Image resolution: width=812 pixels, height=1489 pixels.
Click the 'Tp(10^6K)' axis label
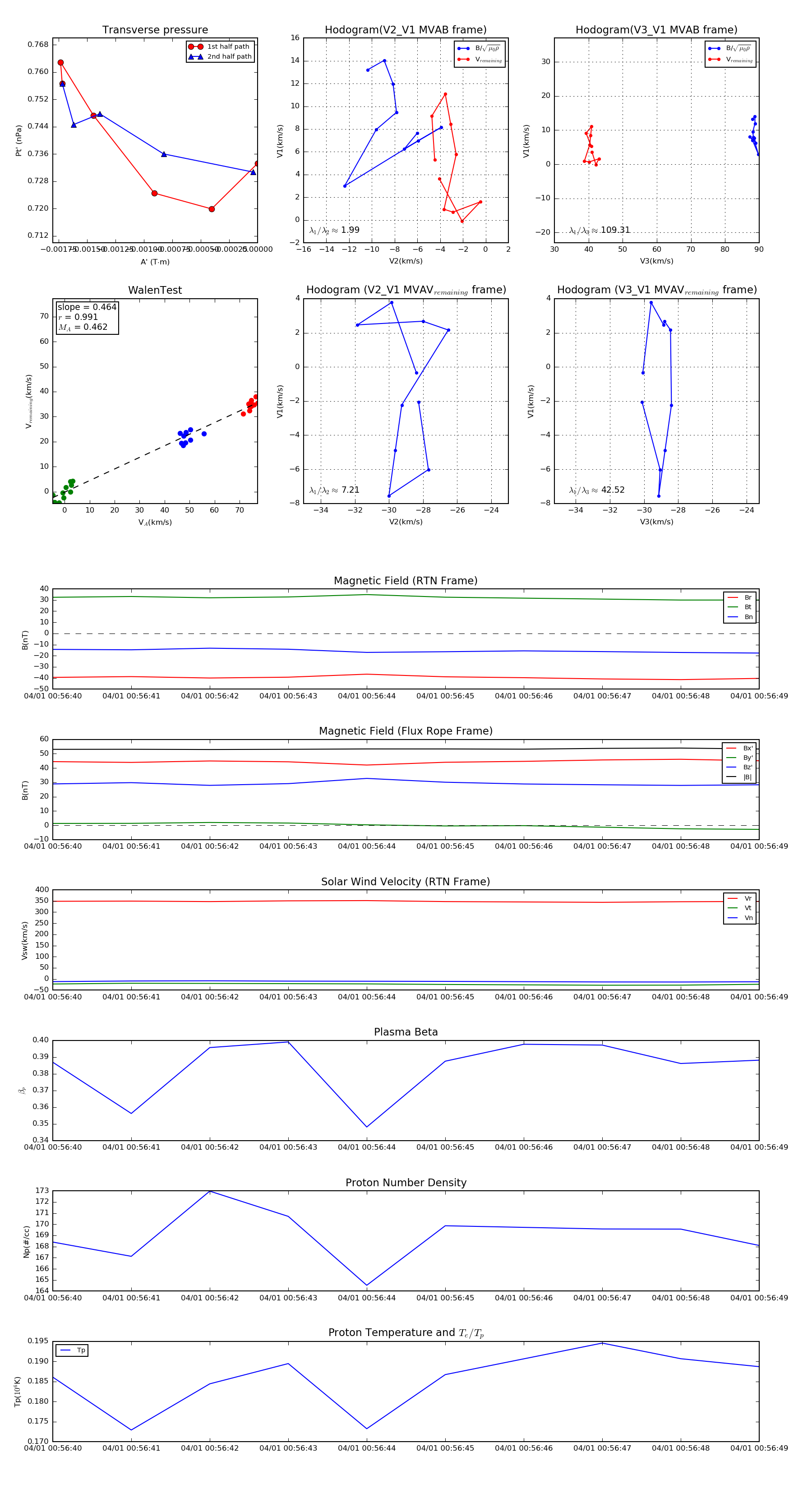pos(18,1392)
